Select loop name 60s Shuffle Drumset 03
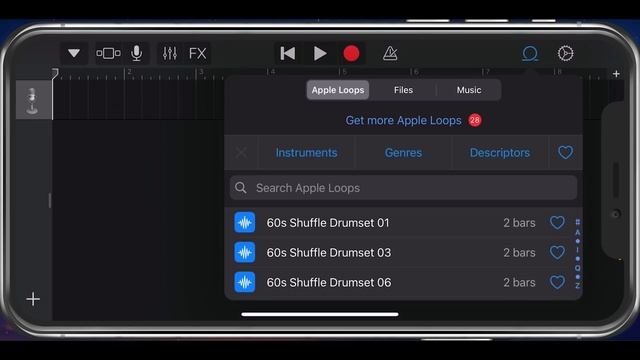 click(329, 253)
